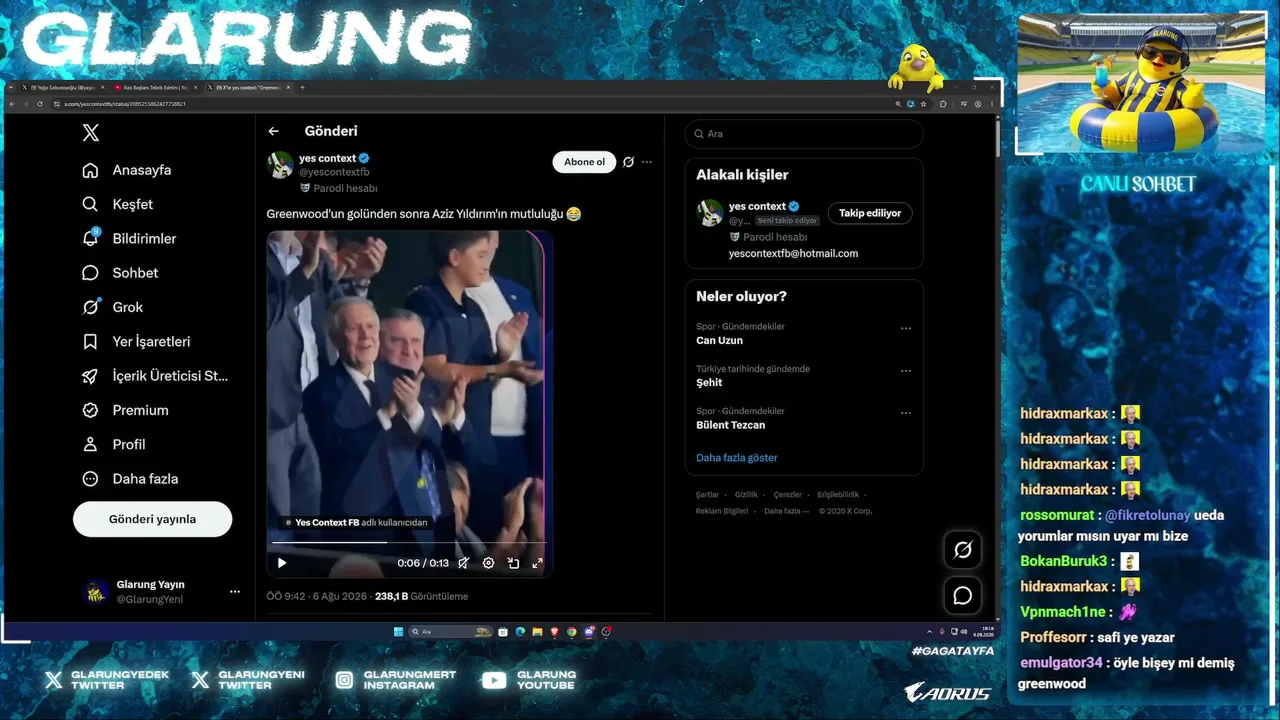Open Microsoft Edge from the taskbar

(x=520, y=632)
